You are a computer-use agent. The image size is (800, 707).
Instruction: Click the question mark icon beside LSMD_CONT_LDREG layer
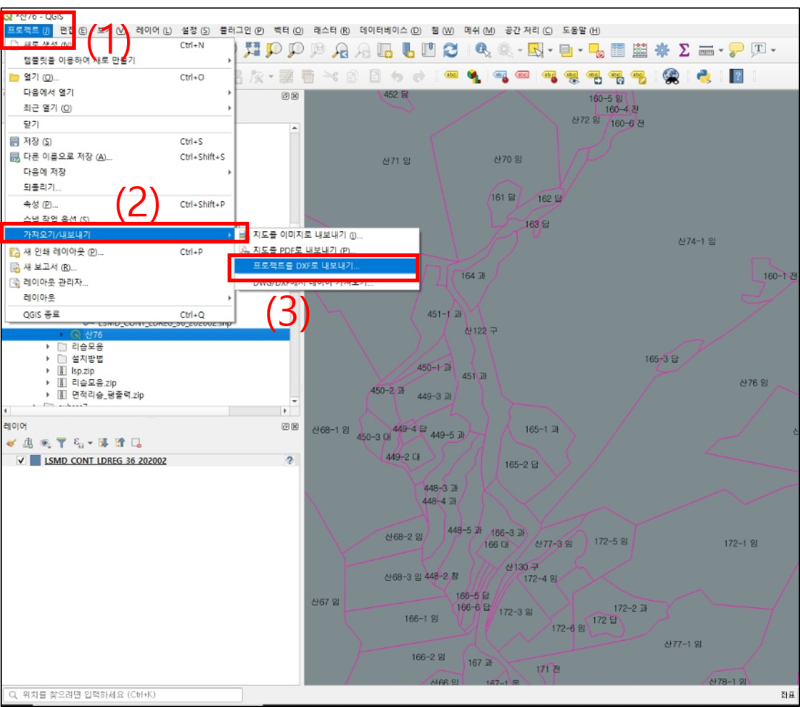click(x=289, y=460)
